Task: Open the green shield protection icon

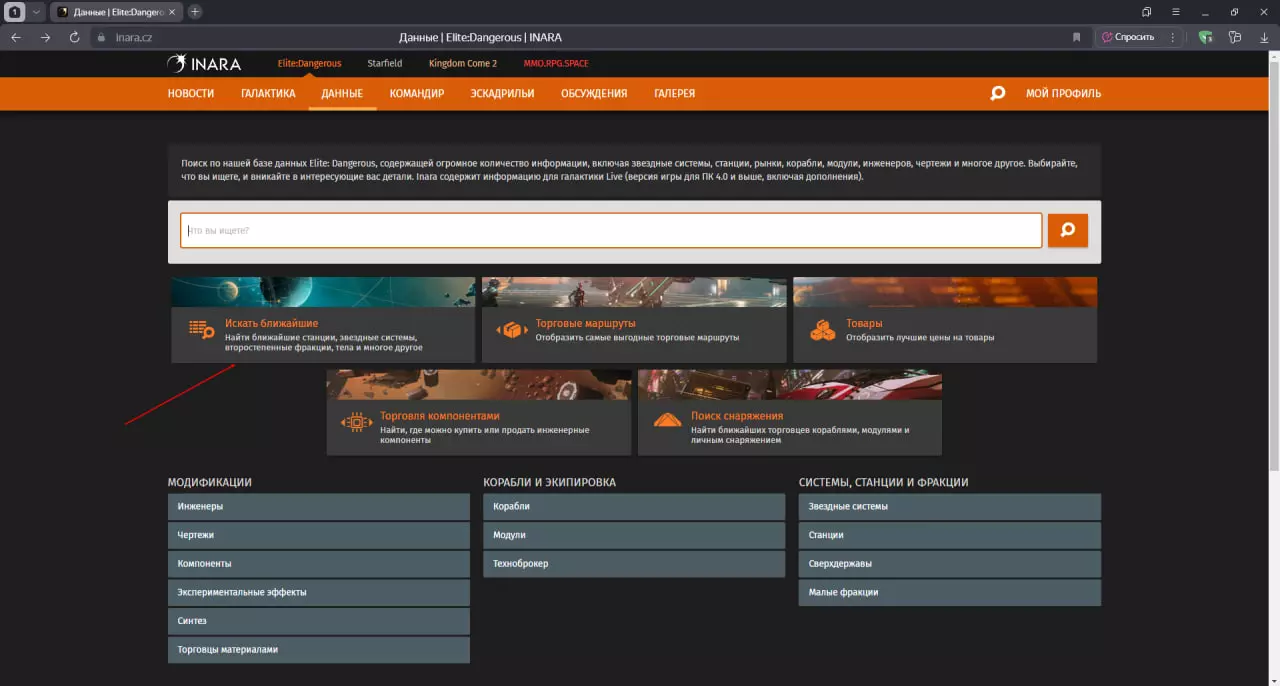Action: point(1206,37)
